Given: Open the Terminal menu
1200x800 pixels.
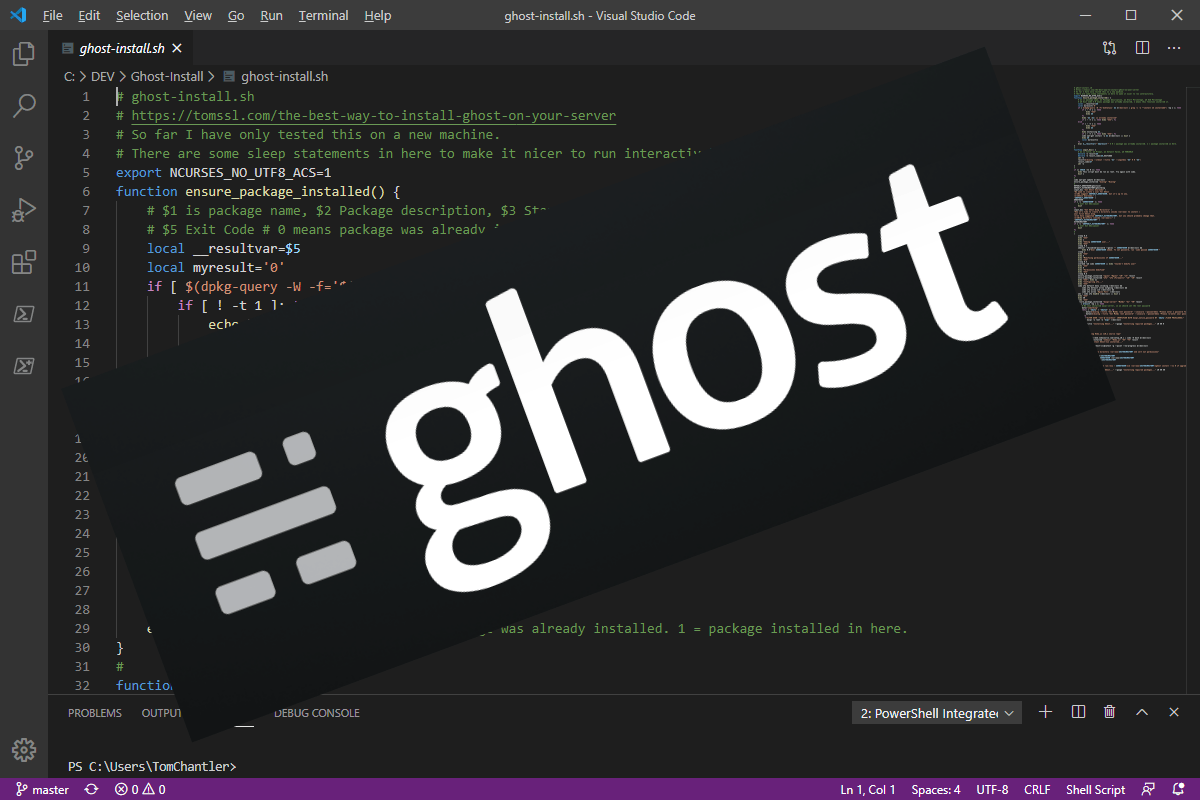Looking at the screenshot, I should coord(321,15).
